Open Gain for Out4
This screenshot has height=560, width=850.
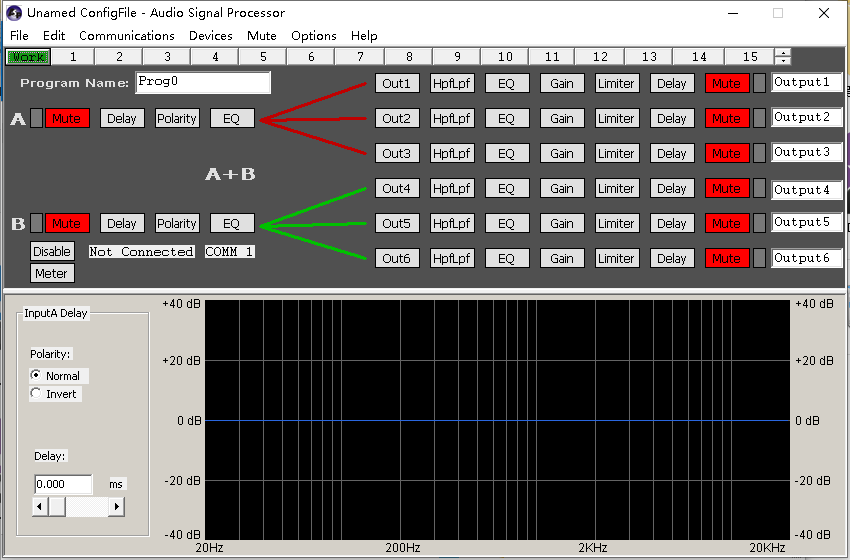pos(562,189)
